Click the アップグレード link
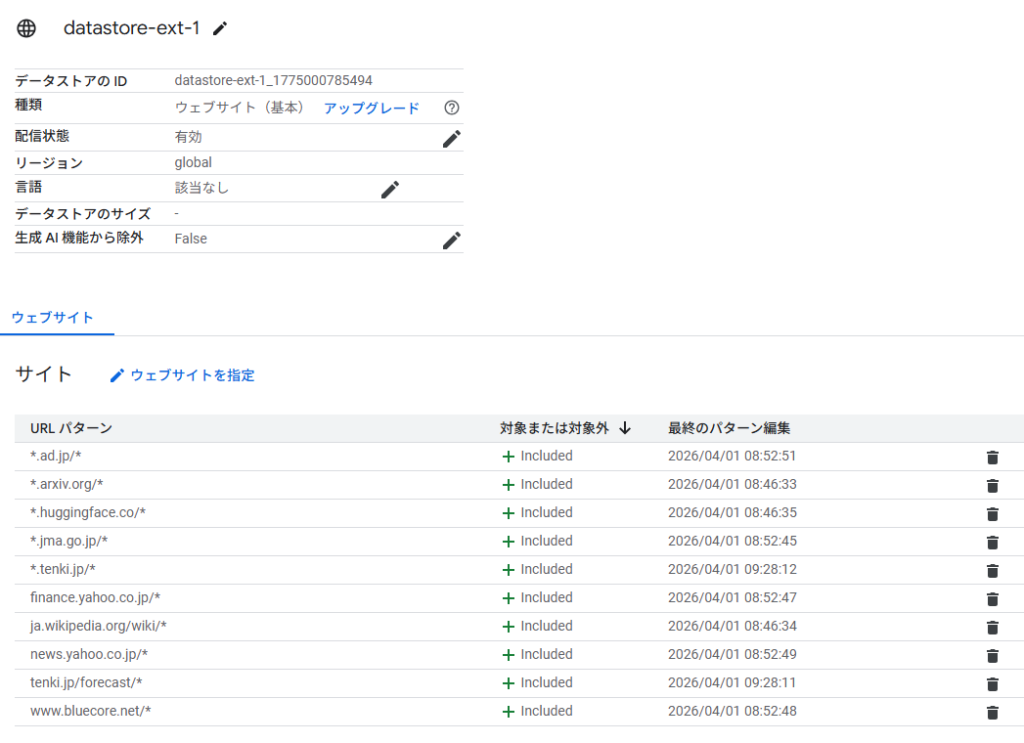 click(371, 108)
